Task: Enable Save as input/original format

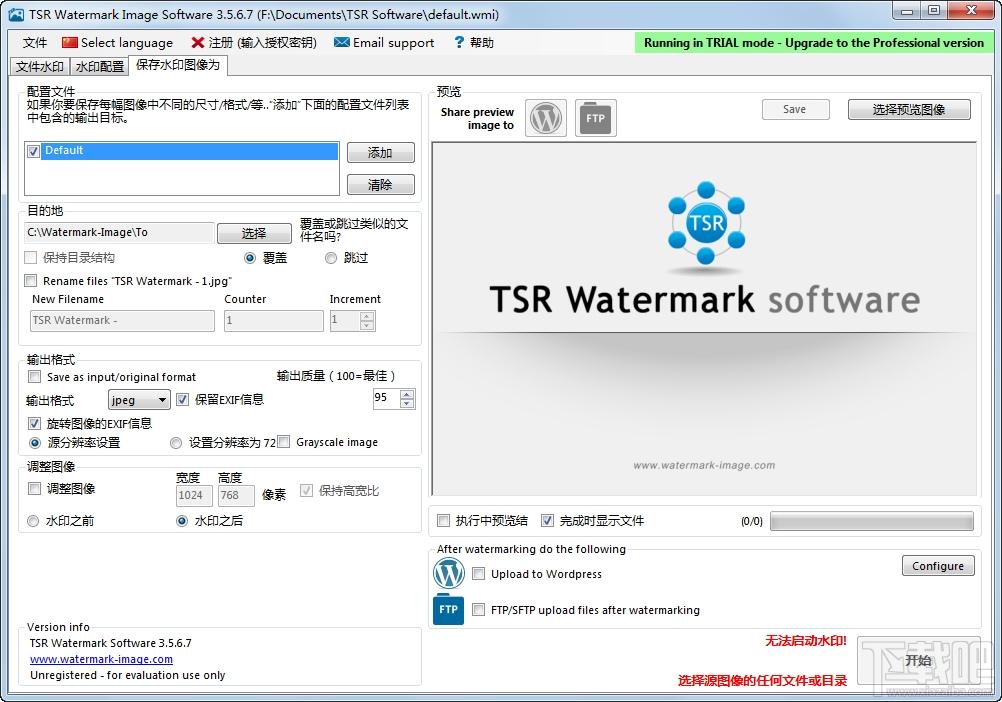Action: pos(35,377)
